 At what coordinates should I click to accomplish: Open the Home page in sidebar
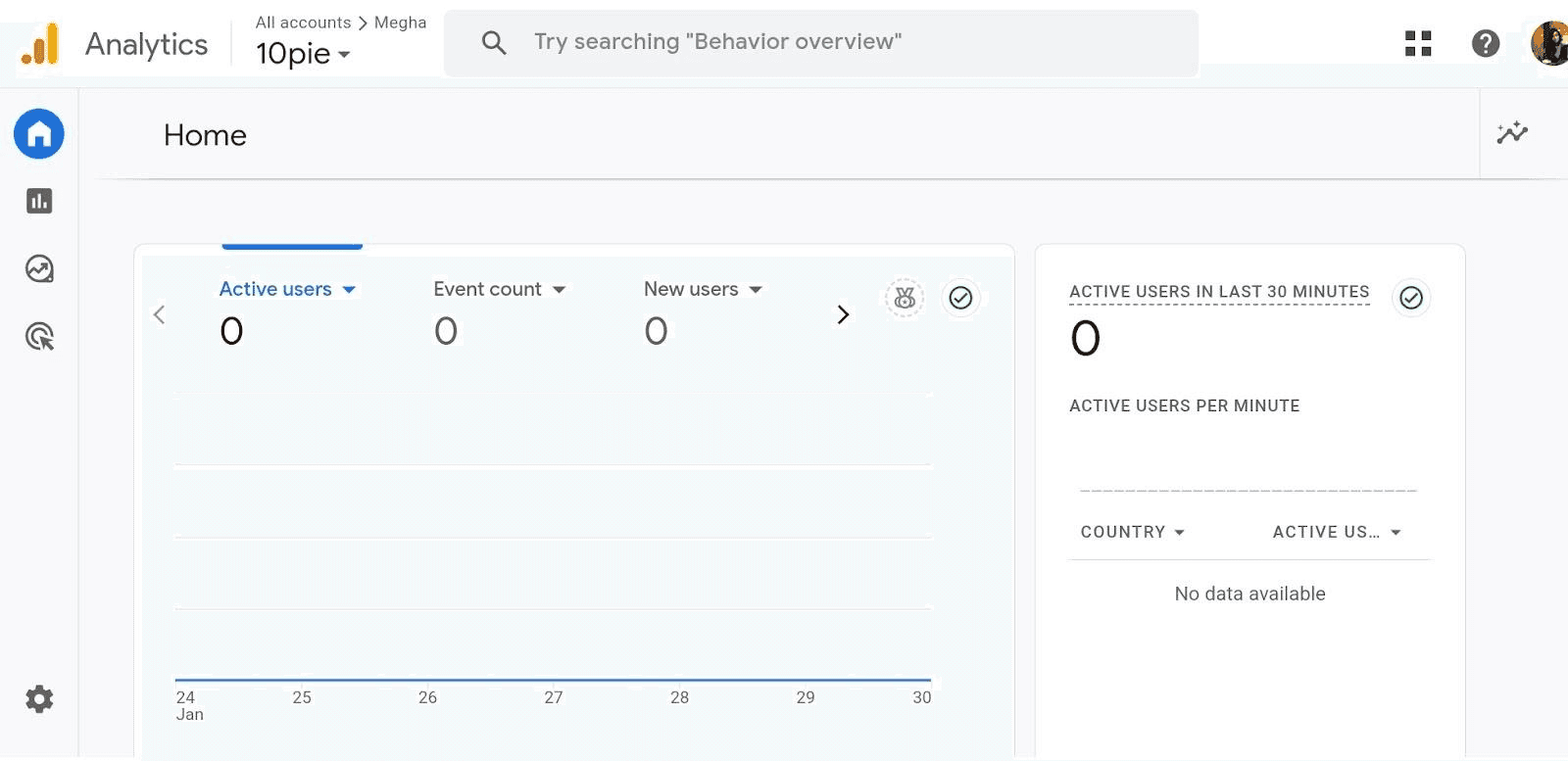click(39, 134)
